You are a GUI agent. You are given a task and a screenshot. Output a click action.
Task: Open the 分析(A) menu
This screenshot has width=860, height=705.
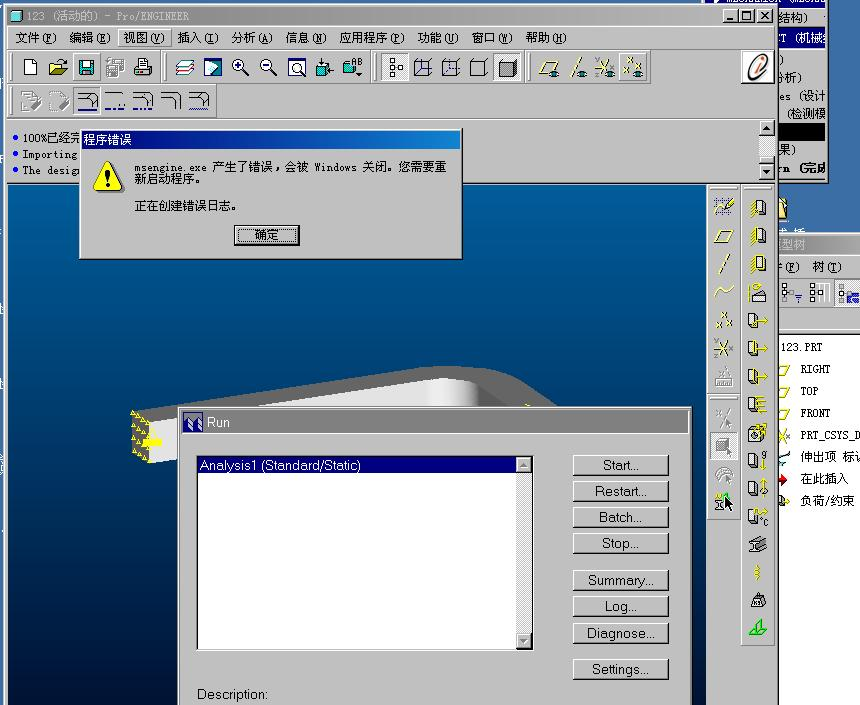[x=252, y=38]
